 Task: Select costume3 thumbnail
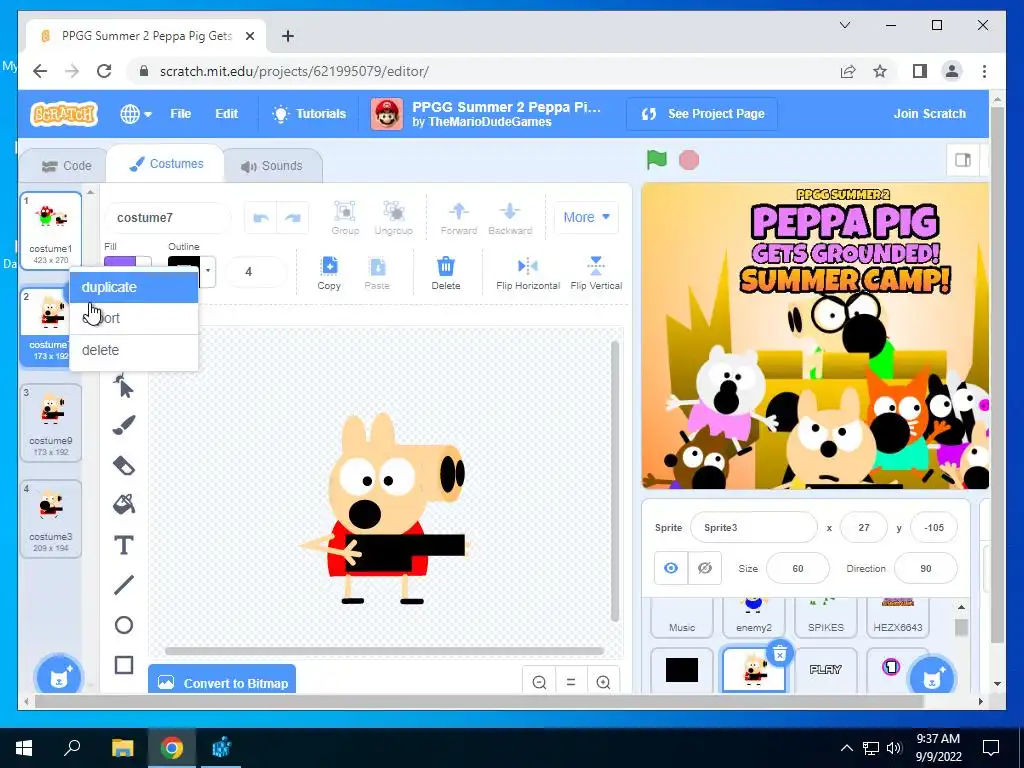pos(51,519)
